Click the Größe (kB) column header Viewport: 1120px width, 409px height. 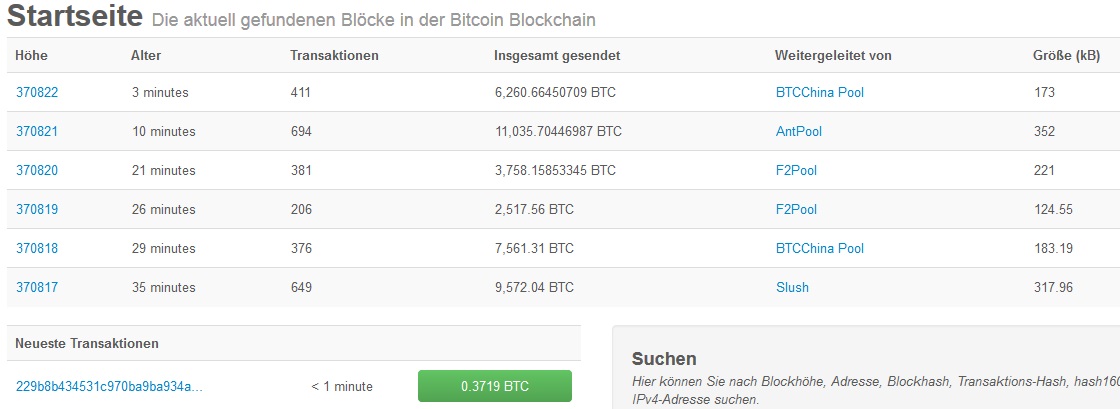point(1066,55)
